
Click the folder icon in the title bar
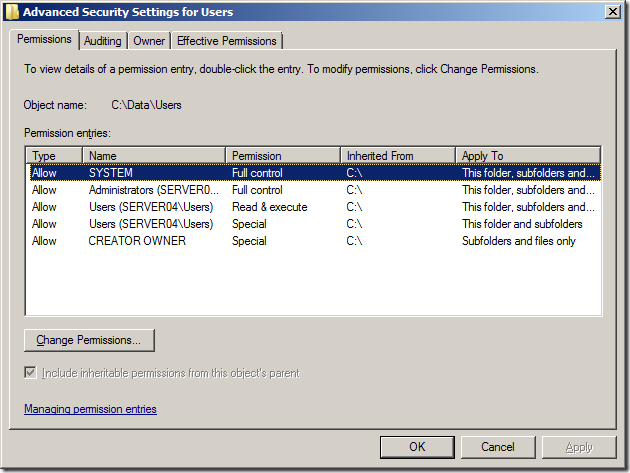[x=11, y=12]
